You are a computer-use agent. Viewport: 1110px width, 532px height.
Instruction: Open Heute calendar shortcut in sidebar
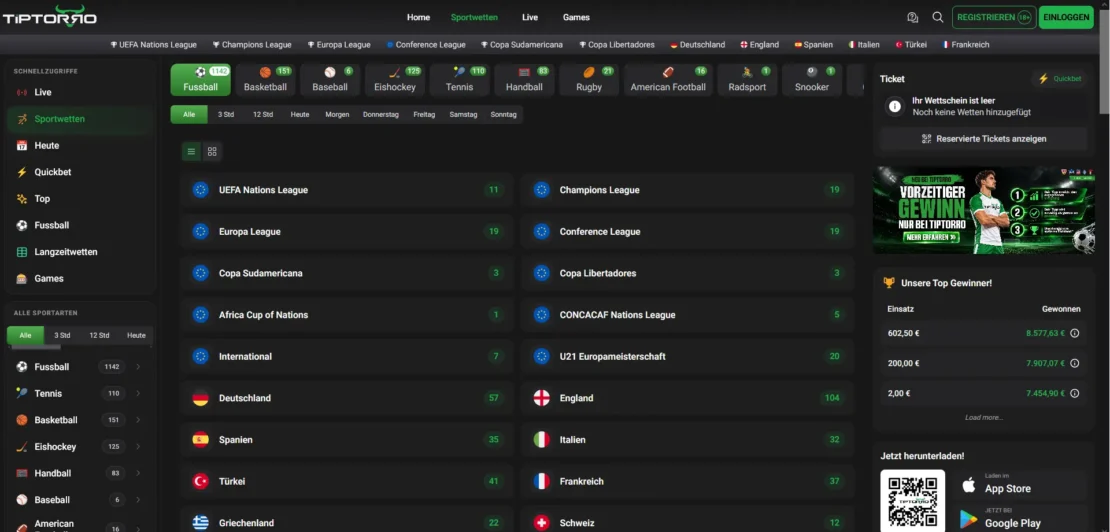point(81,145)
